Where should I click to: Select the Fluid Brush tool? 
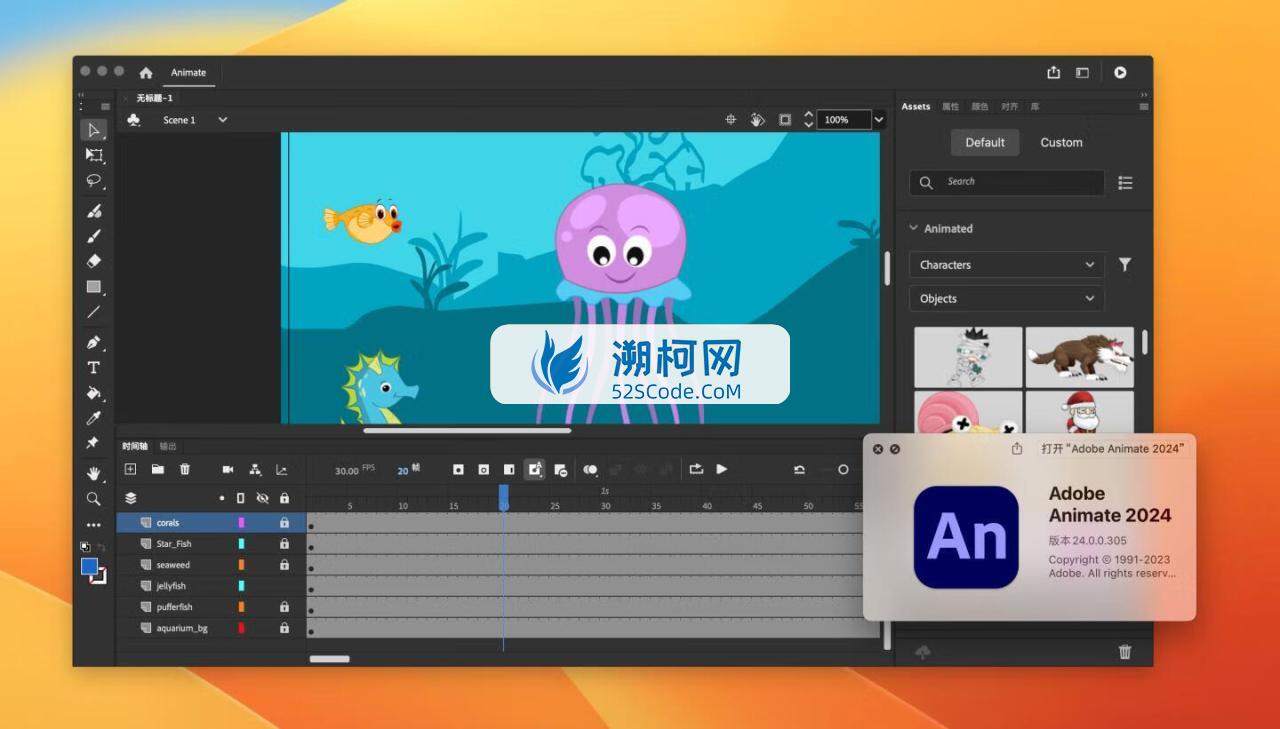(x=94, y=211)
